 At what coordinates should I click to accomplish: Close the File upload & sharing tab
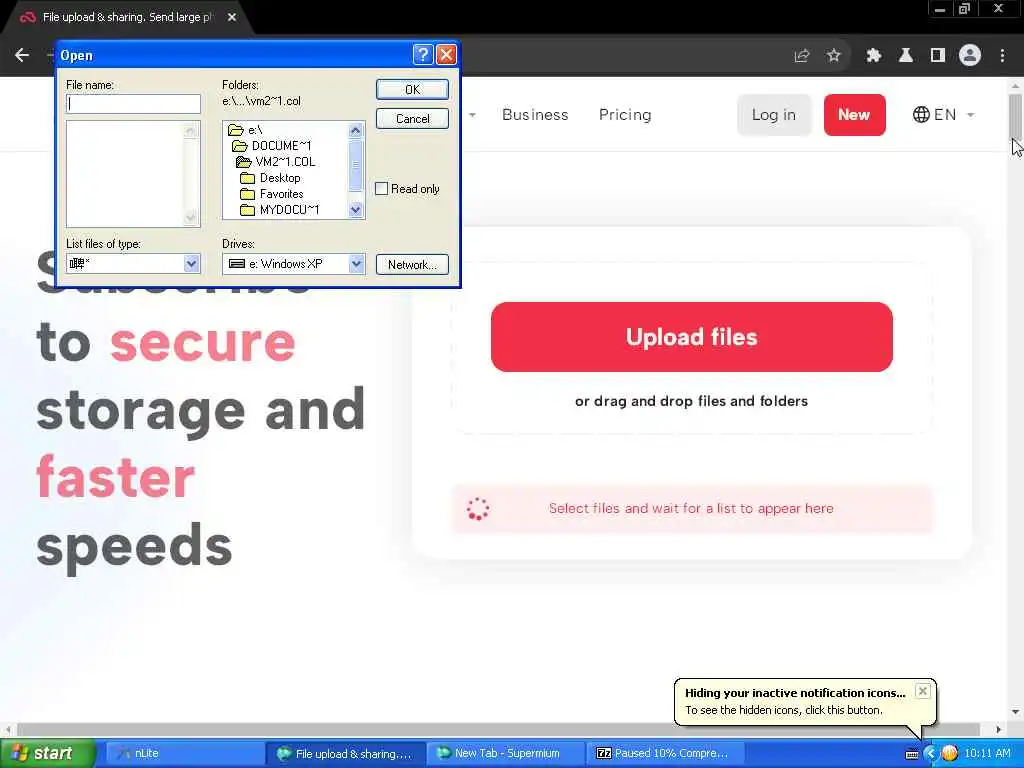click(x=232, y=17)
